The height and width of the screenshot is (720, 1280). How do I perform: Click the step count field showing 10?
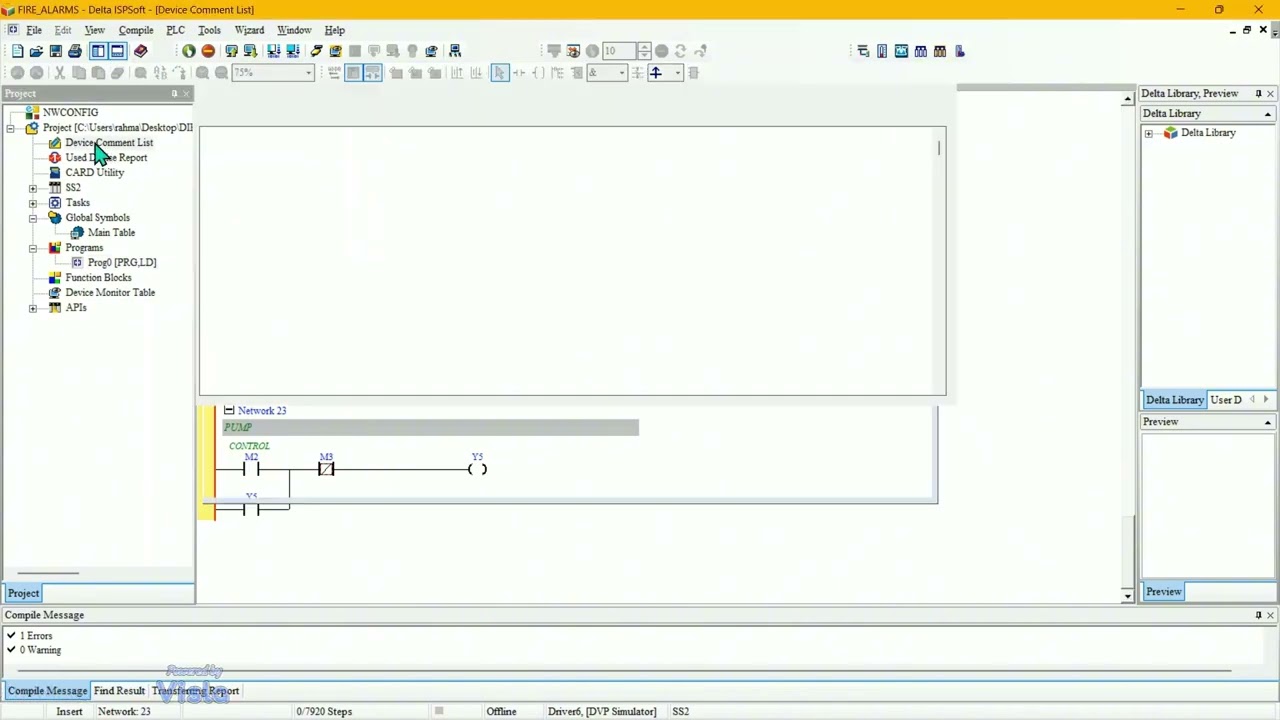tap(618, 51)
